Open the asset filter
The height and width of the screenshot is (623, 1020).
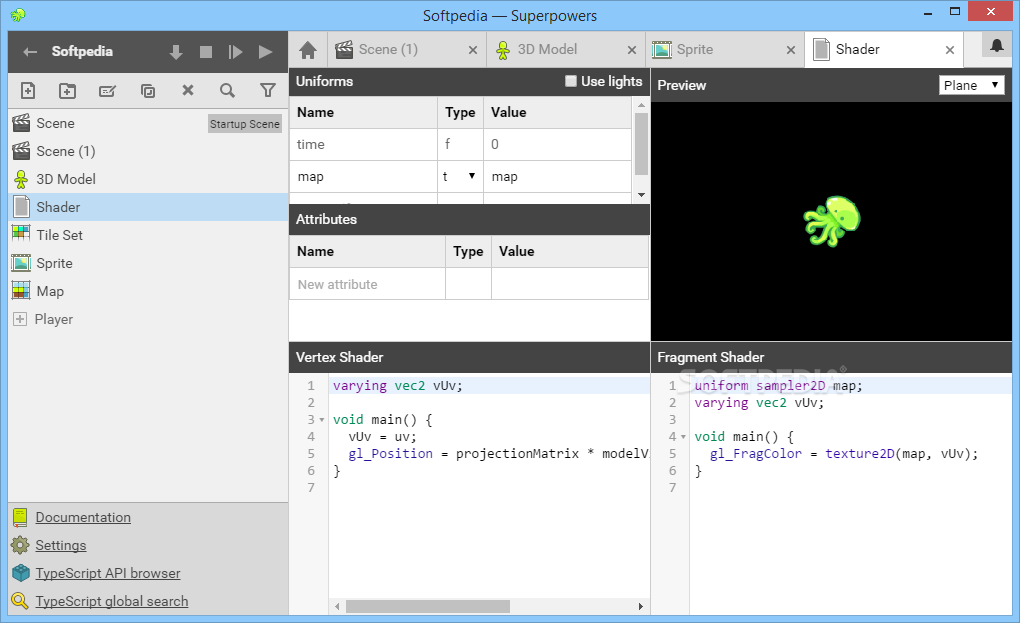coord(267,90)
